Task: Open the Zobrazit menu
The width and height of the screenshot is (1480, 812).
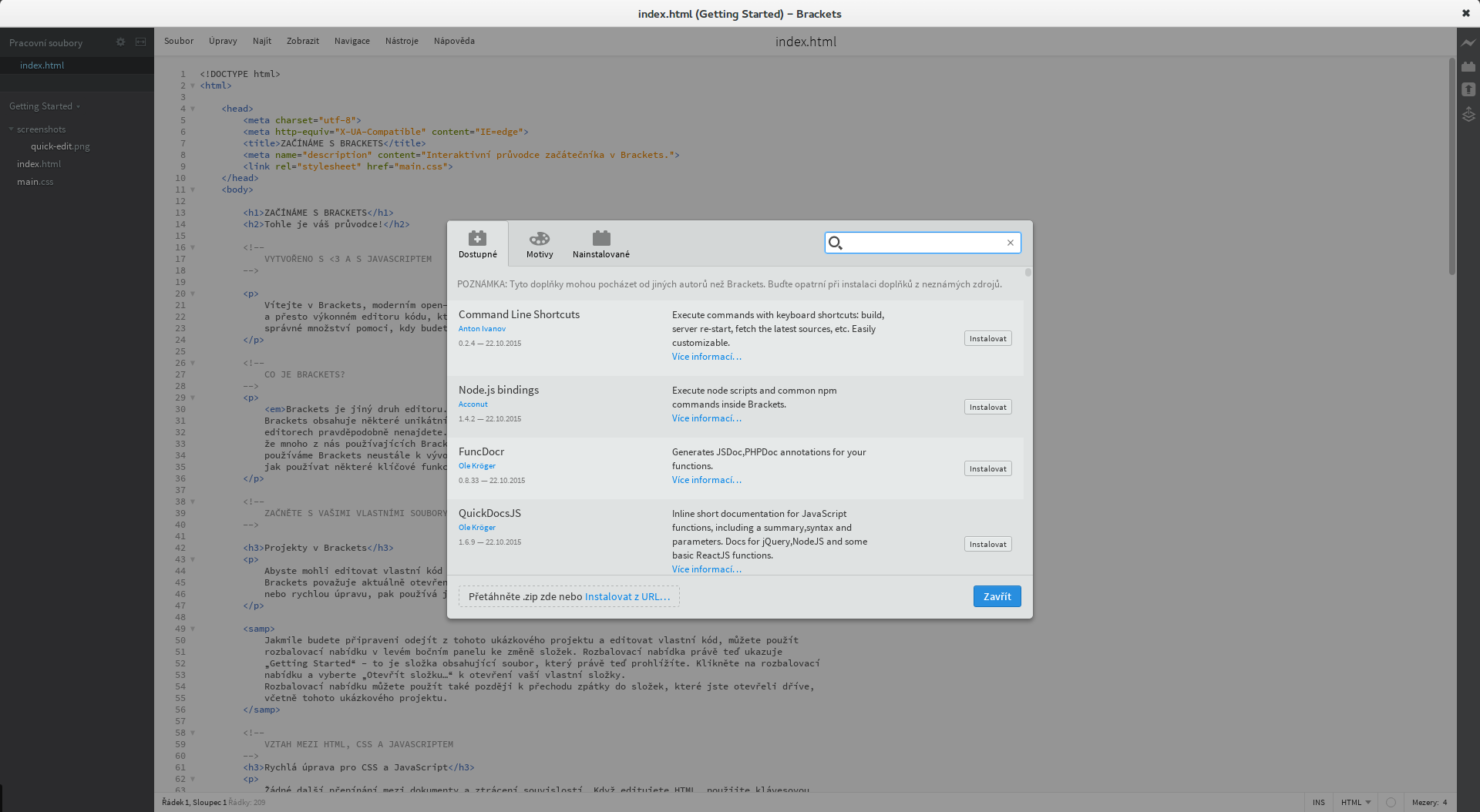Action: click(x=303, y=41)
